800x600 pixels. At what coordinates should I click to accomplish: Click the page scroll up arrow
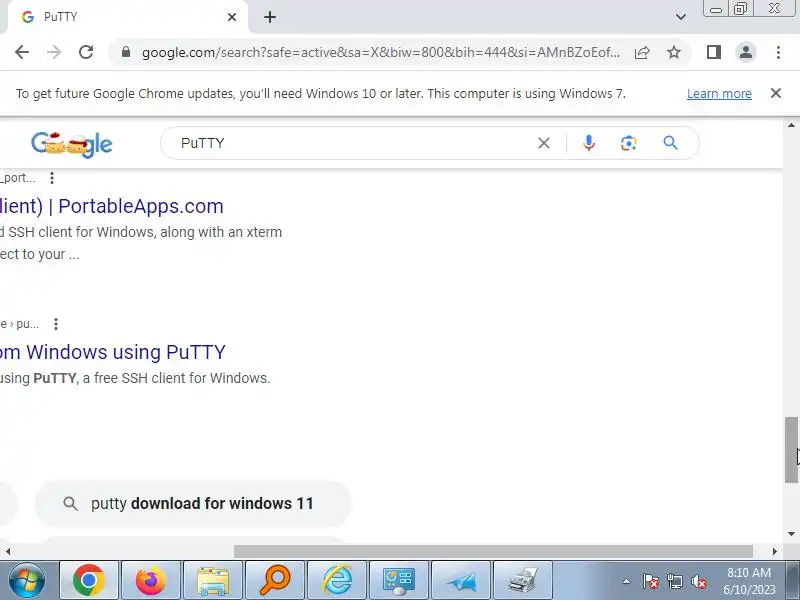coord(791,125)
